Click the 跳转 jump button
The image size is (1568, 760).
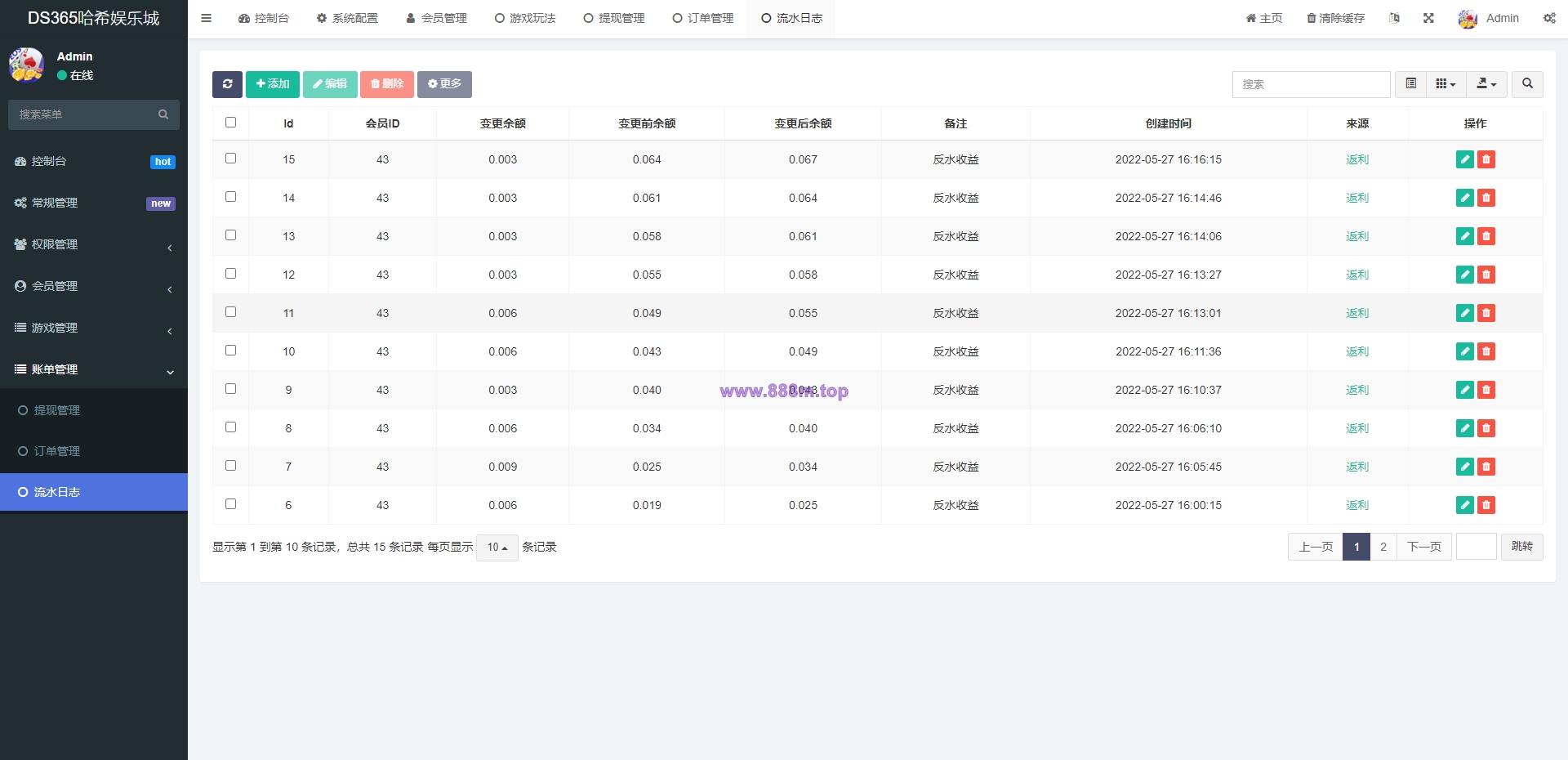pos(1522,547)
